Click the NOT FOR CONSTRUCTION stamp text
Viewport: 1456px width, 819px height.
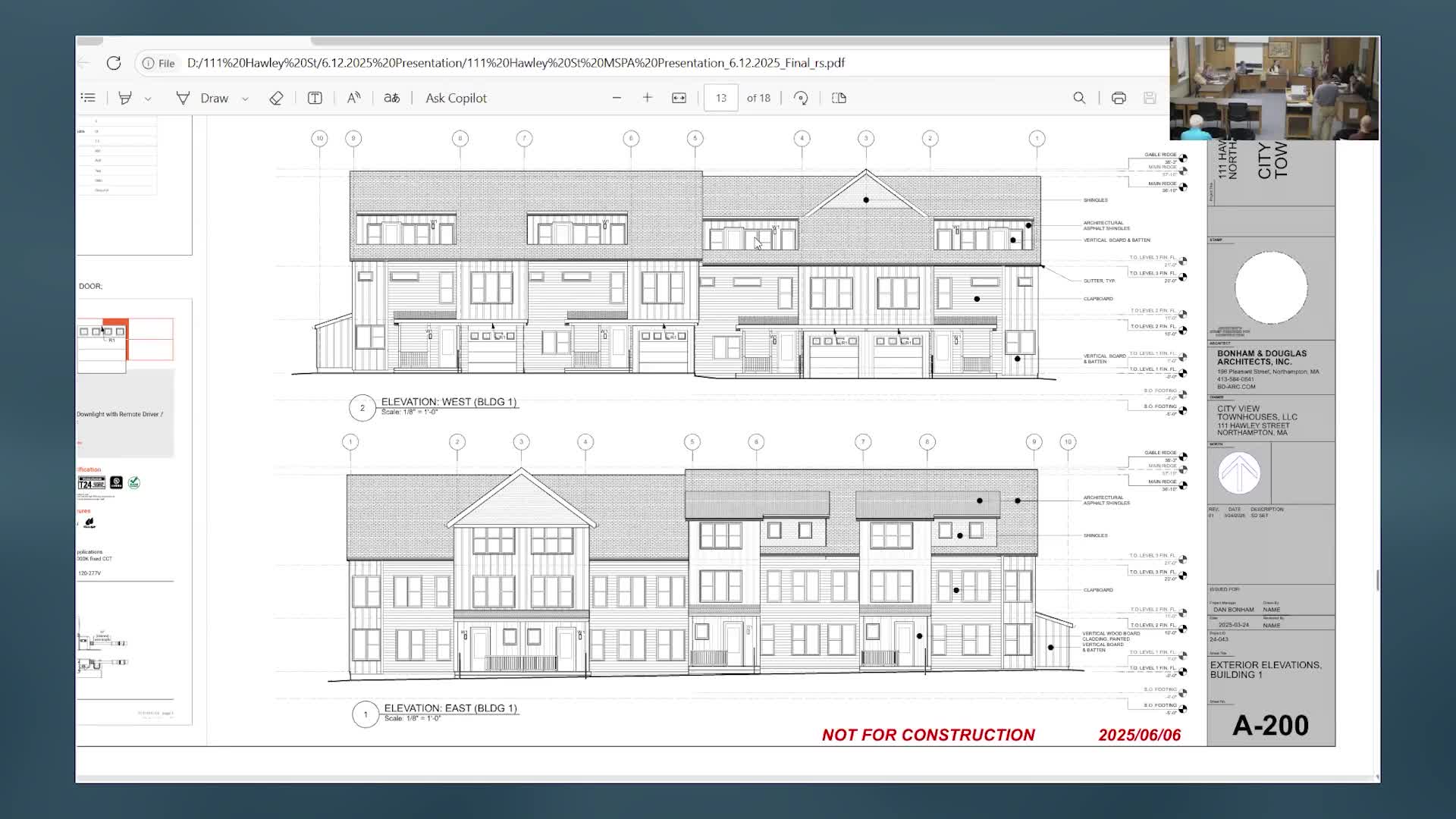point(928,735)
